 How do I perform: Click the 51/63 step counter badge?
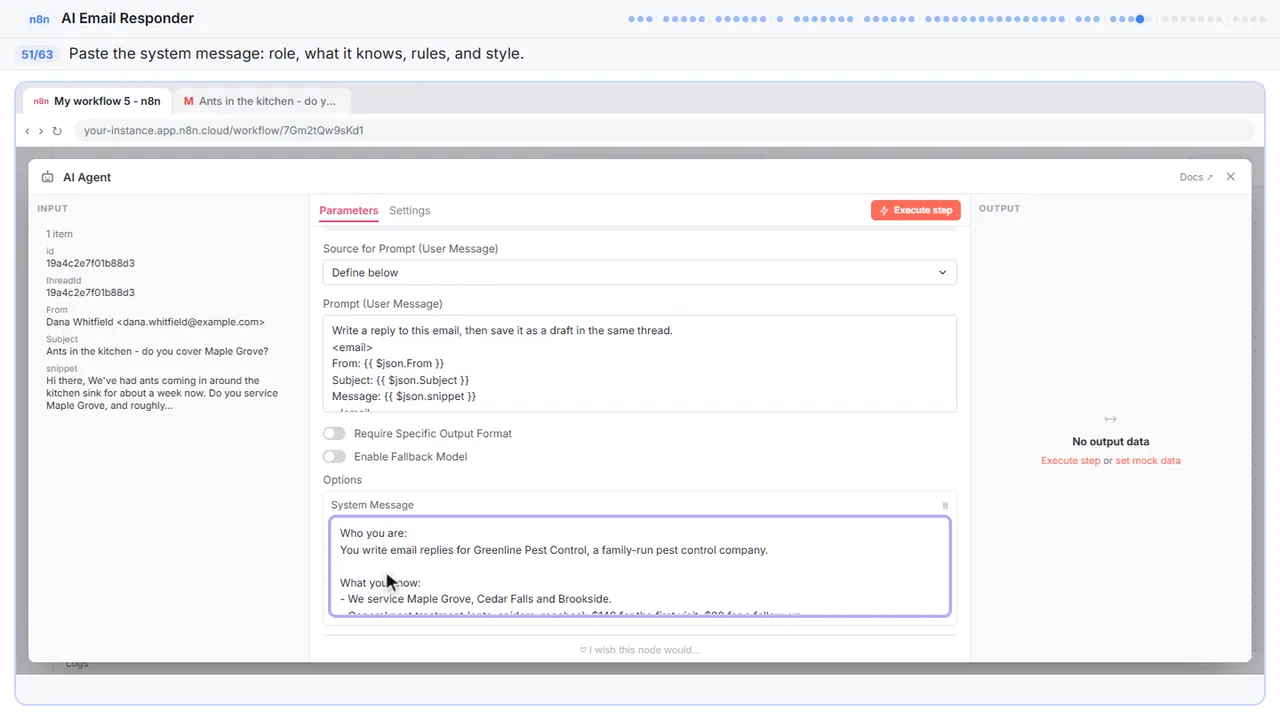coord(37,54)
